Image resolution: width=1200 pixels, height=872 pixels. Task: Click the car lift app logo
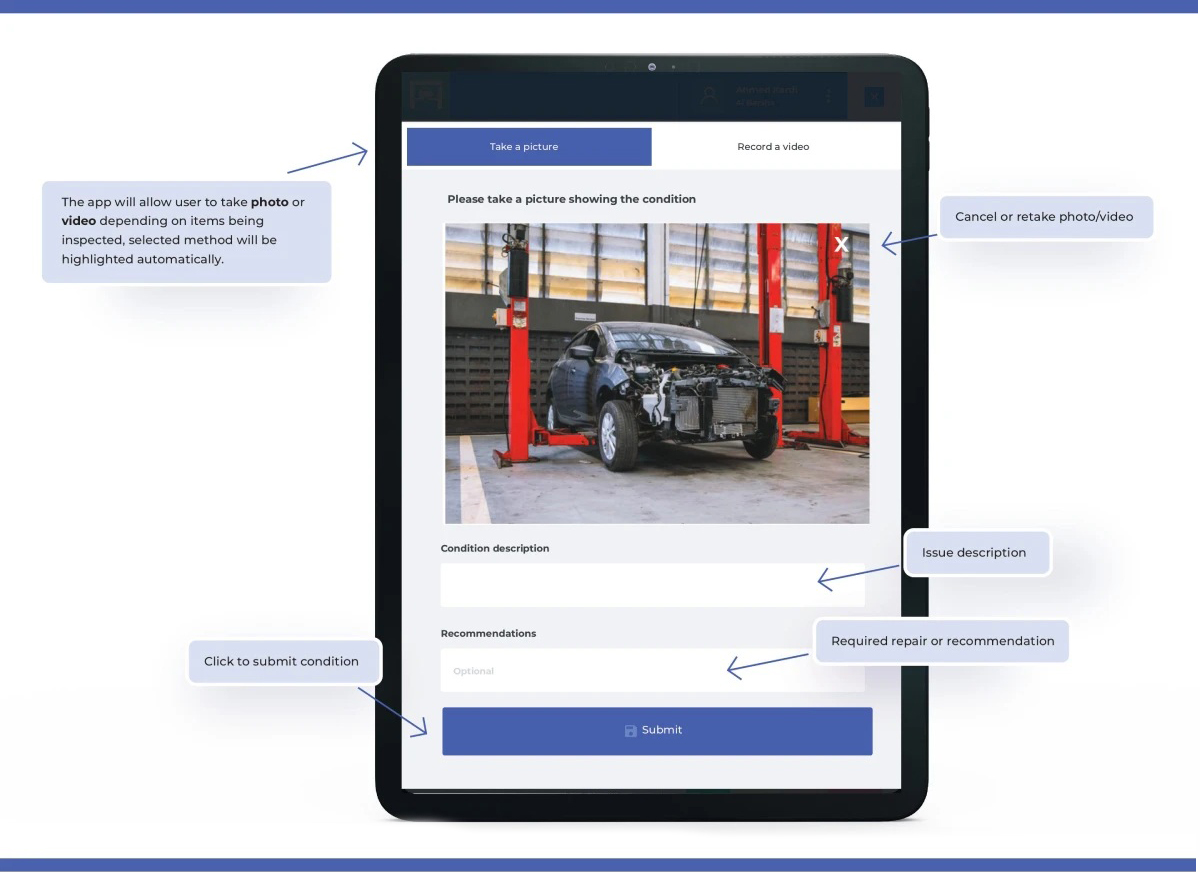click(x=429, y=96)
